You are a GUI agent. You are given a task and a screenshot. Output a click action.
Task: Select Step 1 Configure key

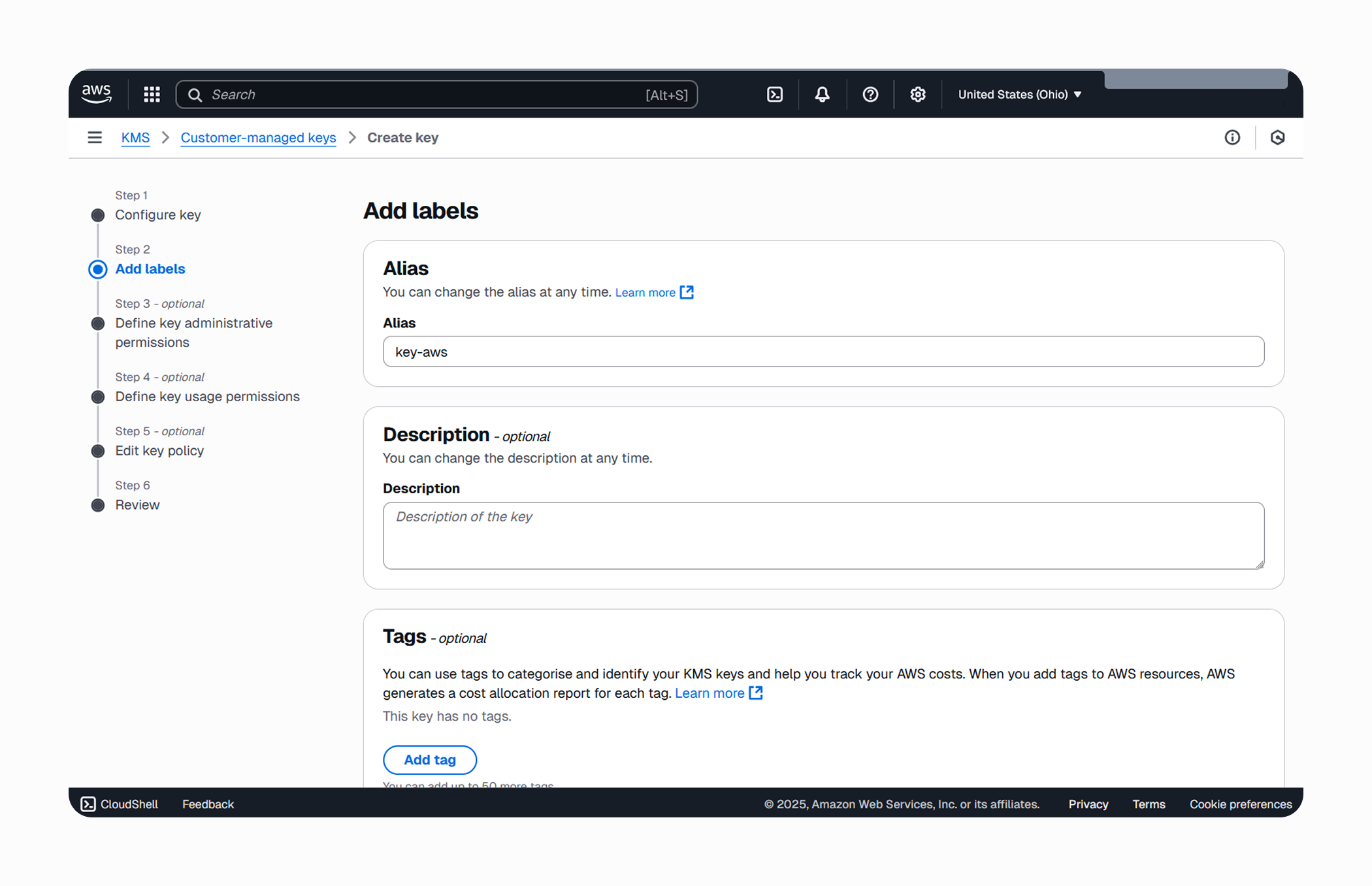[157, 215]
